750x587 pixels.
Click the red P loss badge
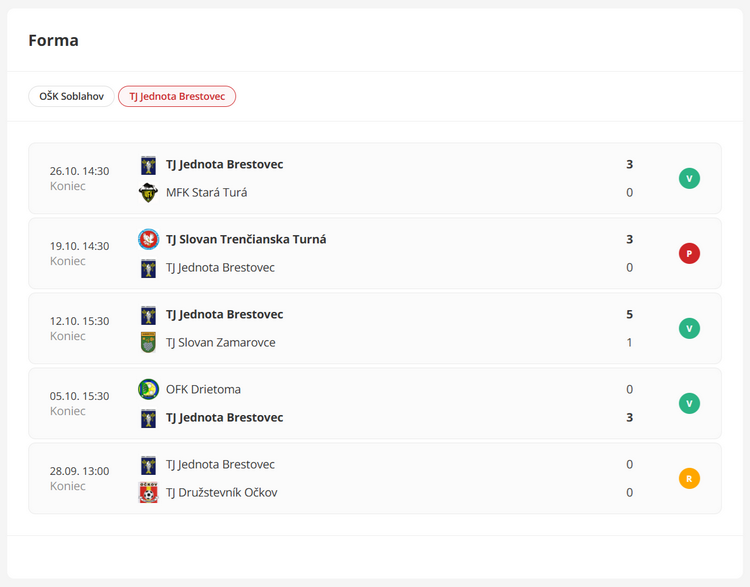point(689,253)
